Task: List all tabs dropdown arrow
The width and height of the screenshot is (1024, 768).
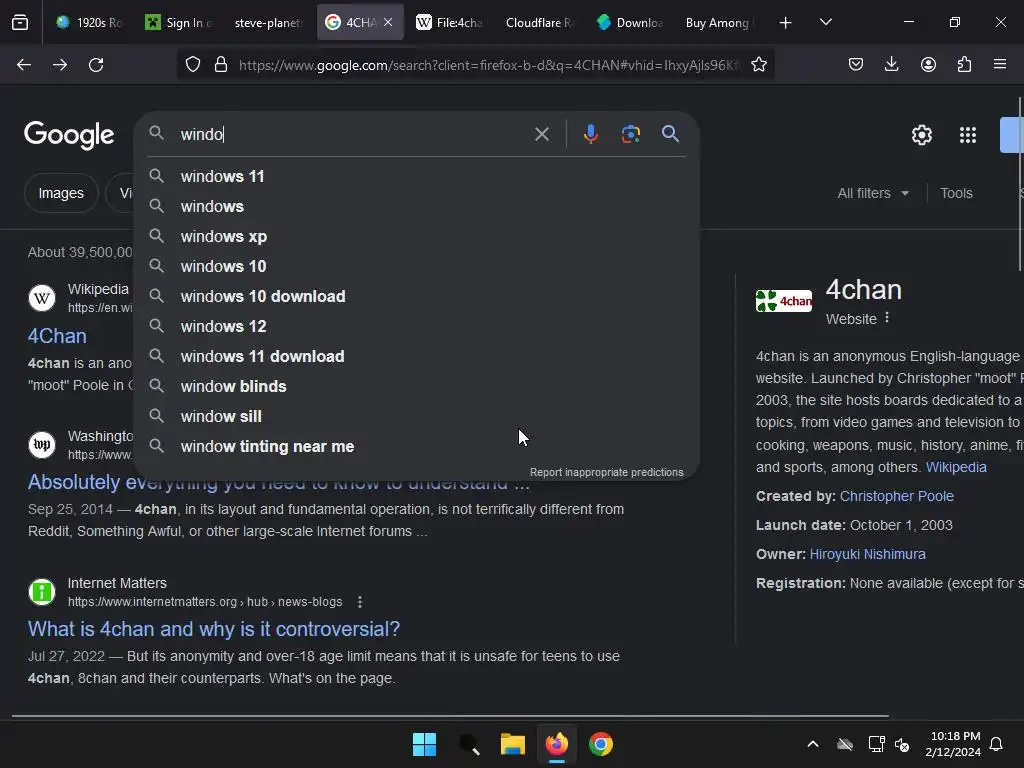Action: click(x=825, y=23)
